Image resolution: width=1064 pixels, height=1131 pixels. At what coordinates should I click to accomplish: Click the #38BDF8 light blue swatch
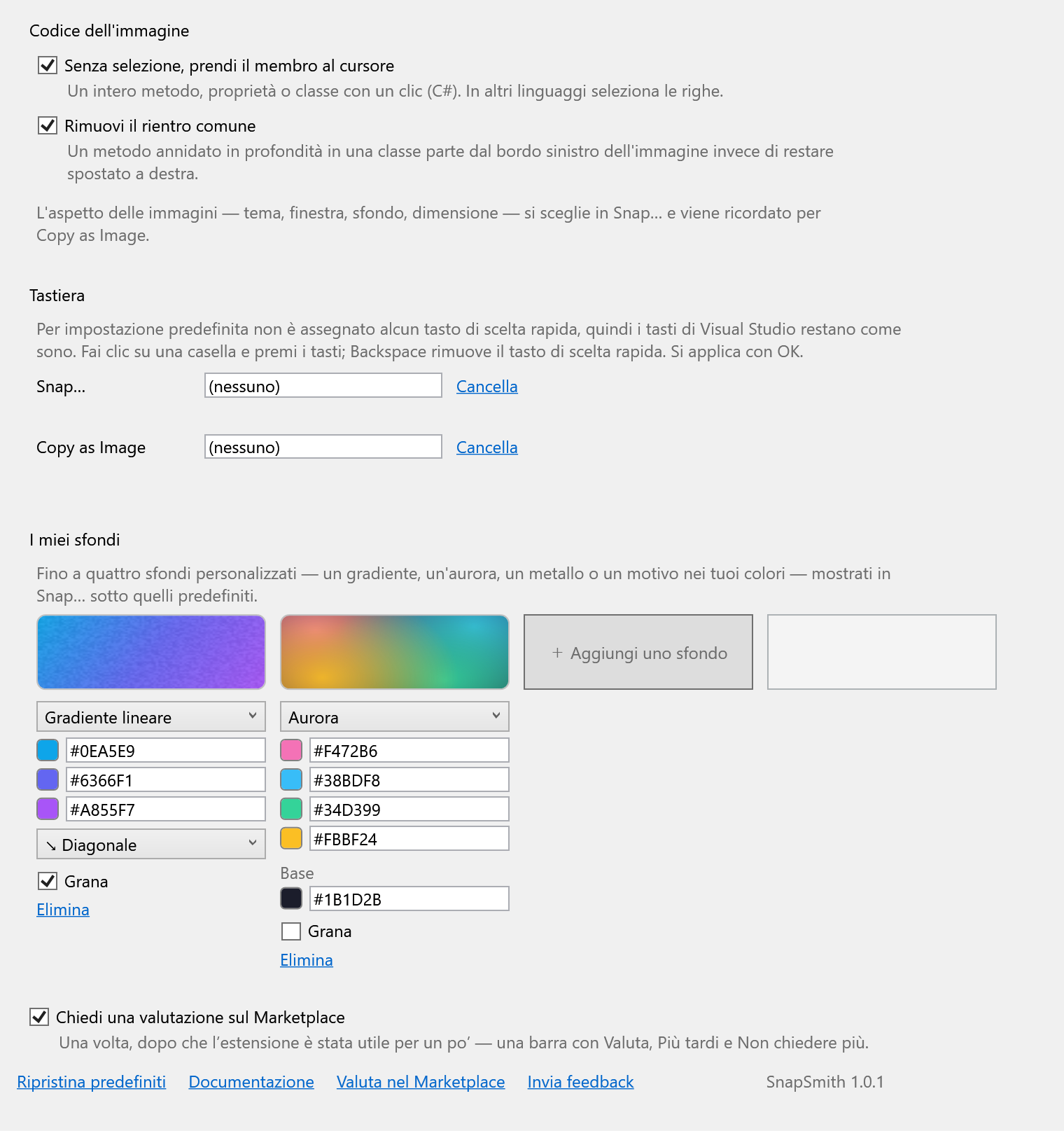pos(291,780)
